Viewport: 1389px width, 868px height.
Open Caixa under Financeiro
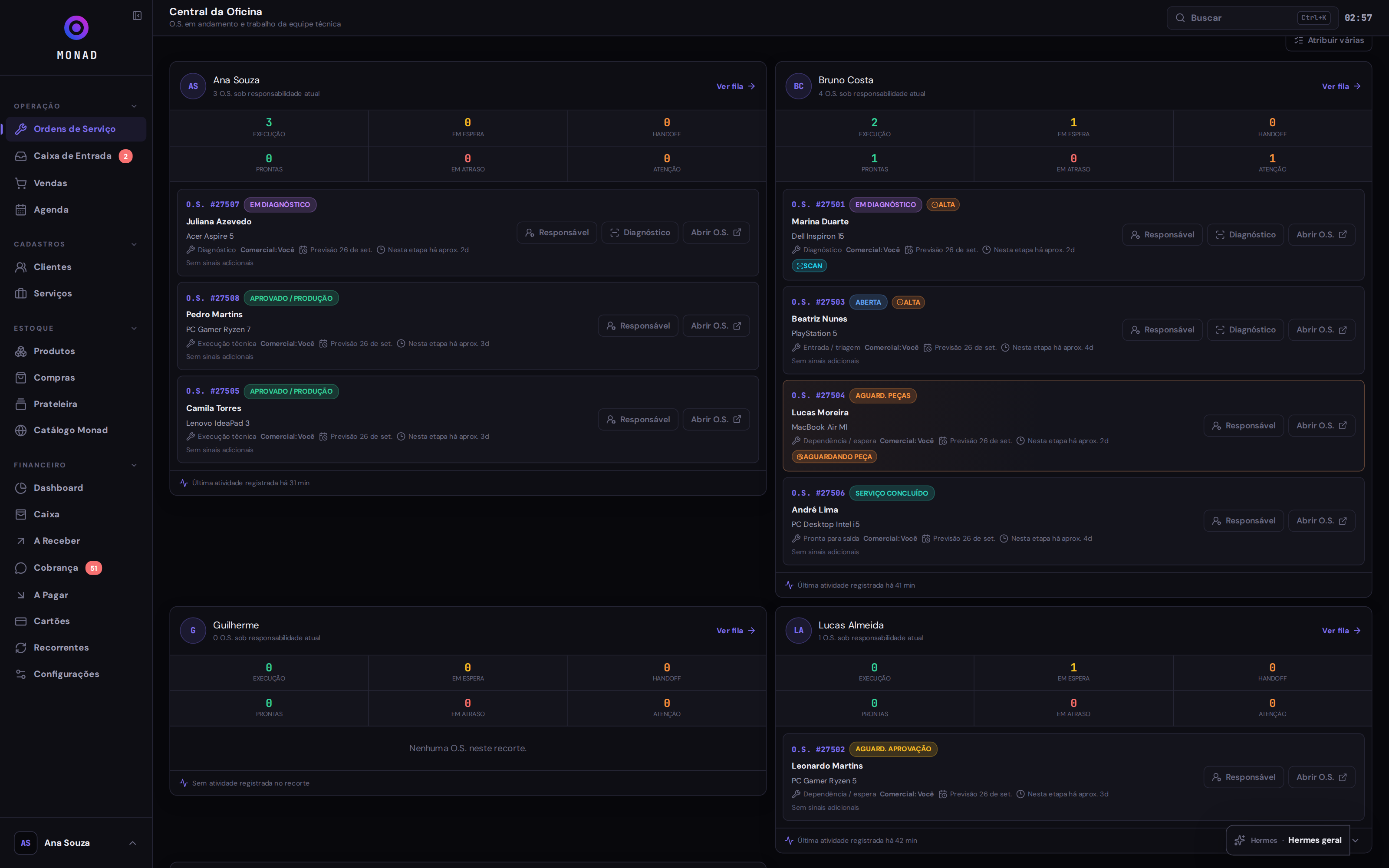(x=76, y=514)
